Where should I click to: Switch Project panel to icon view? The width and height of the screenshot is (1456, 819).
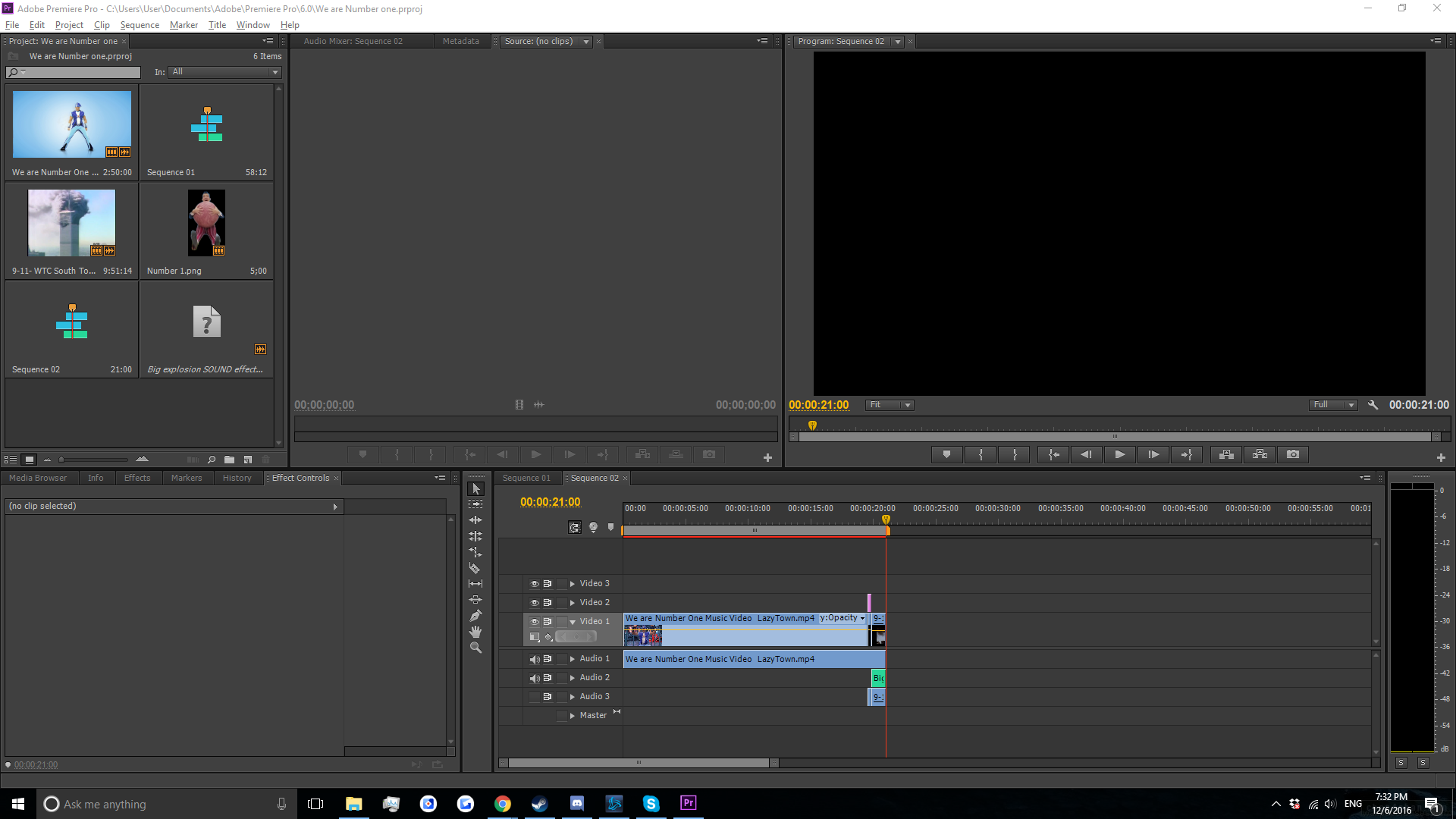(x=30, y=460)
